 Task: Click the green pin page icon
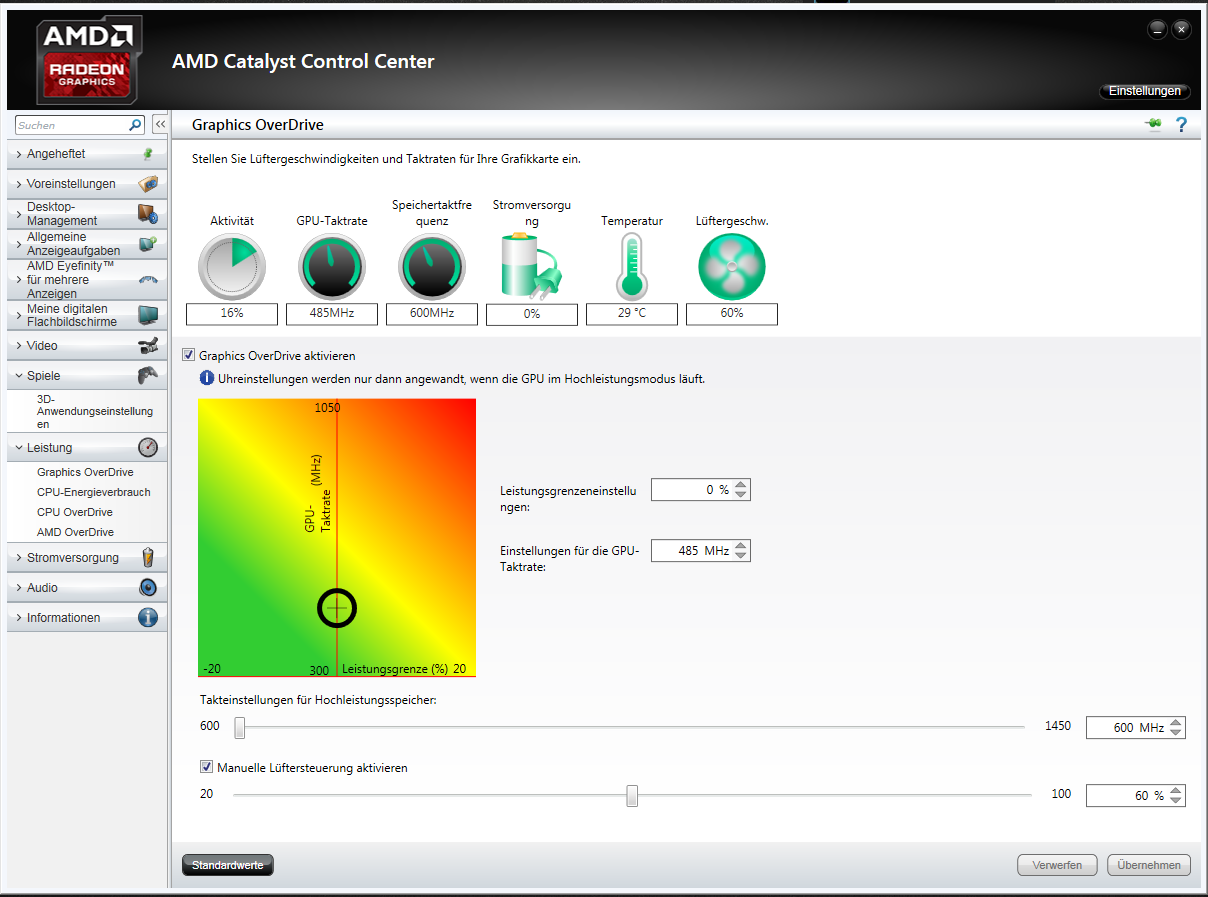(1153, 124)
